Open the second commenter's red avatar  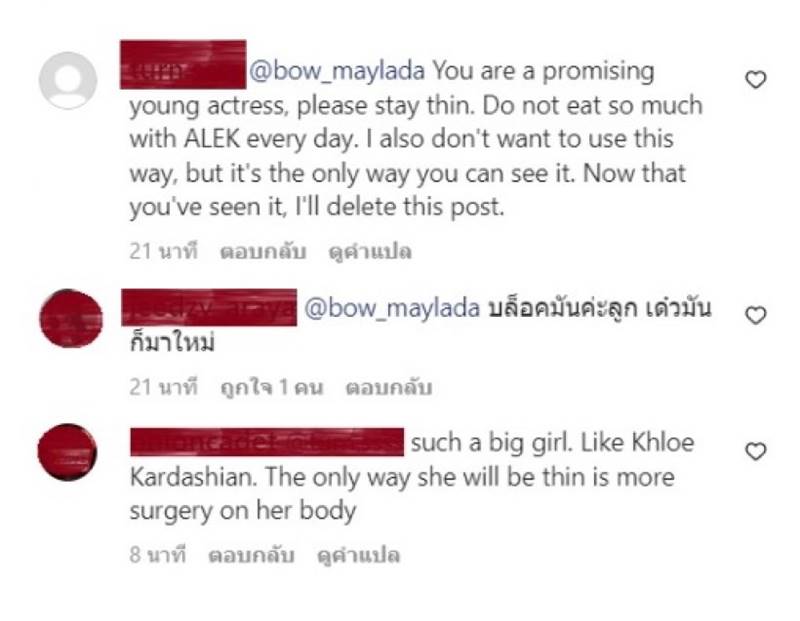pyautogui.click(x=71, y=318)
